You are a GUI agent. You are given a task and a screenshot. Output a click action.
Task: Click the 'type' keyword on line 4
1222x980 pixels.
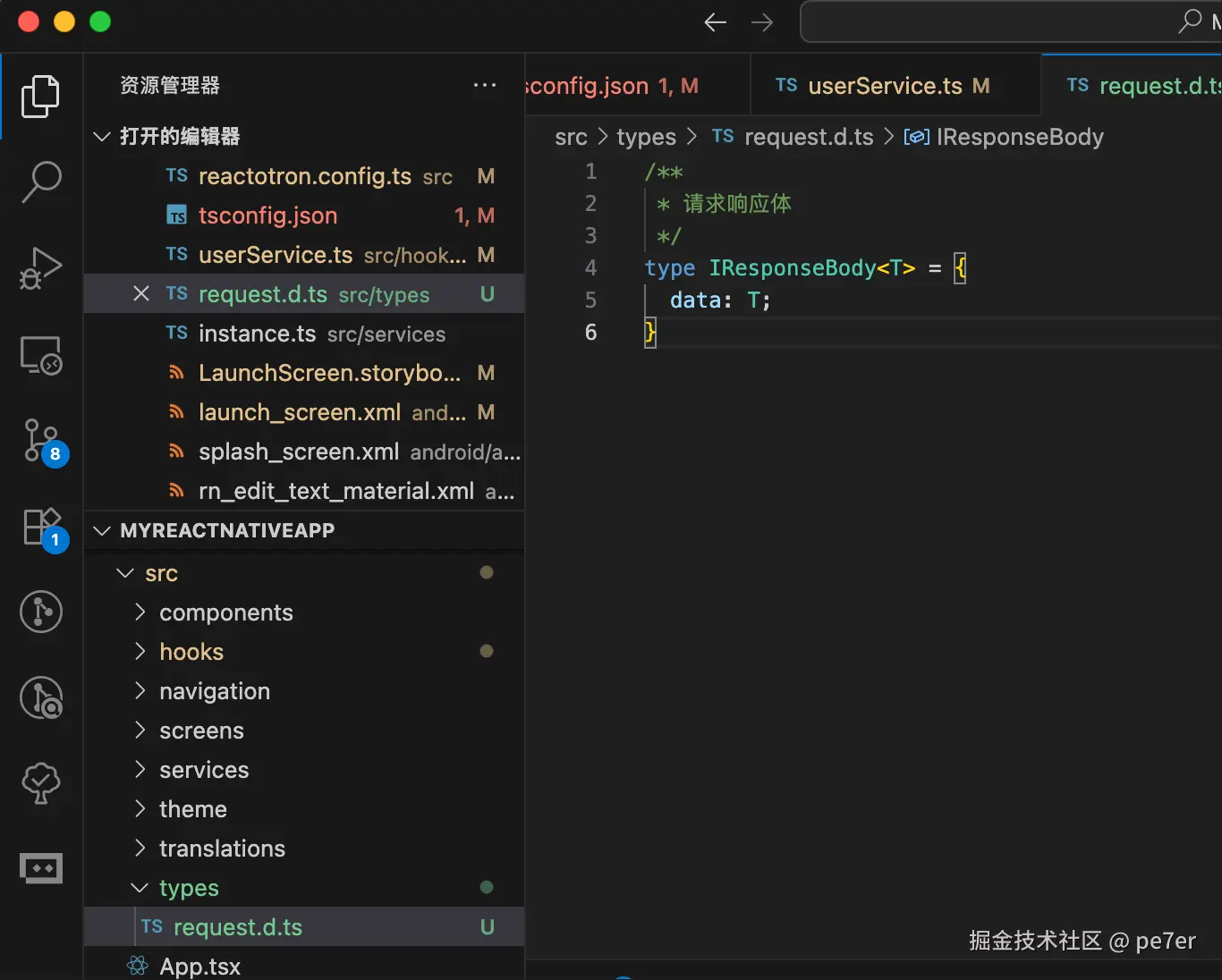tap(669, 268)
